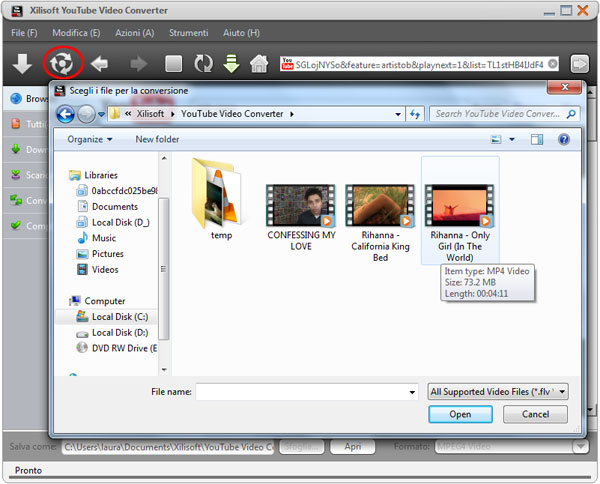The image size is (600, 484).
Task: Go forward with the toolbar right arrow
Action: (138, 64)
